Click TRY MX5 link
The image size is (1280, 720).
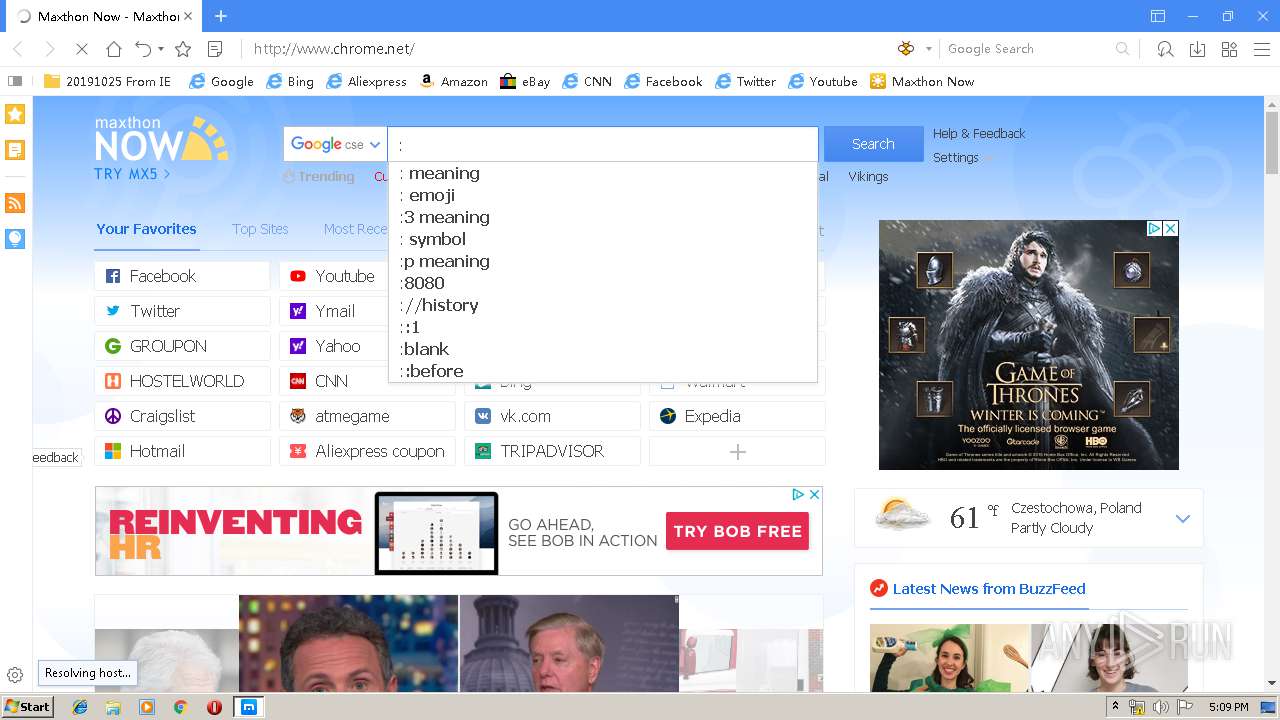point(132,174)
